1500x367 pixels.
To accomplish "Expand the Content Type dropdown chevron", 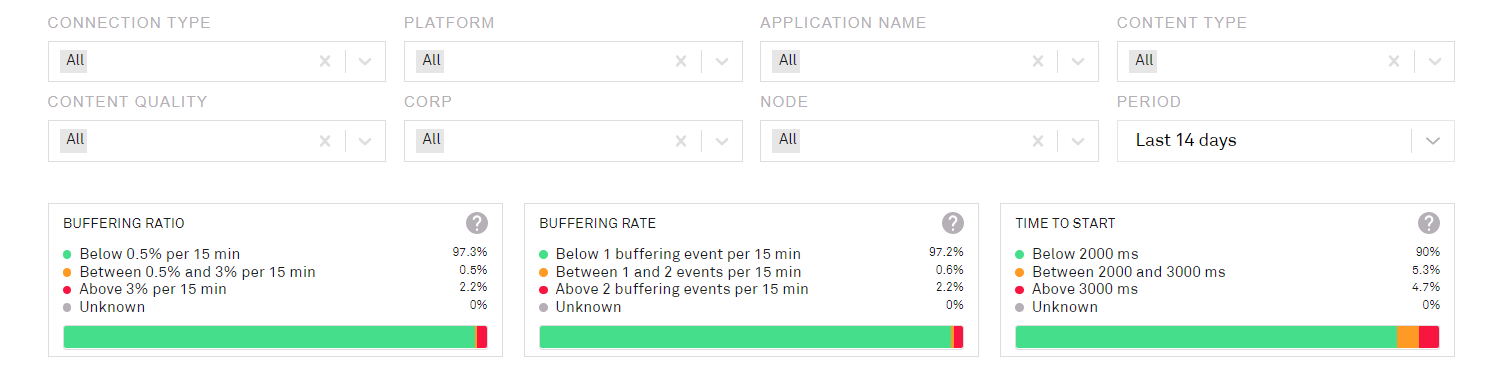I will coord(1434,61).
